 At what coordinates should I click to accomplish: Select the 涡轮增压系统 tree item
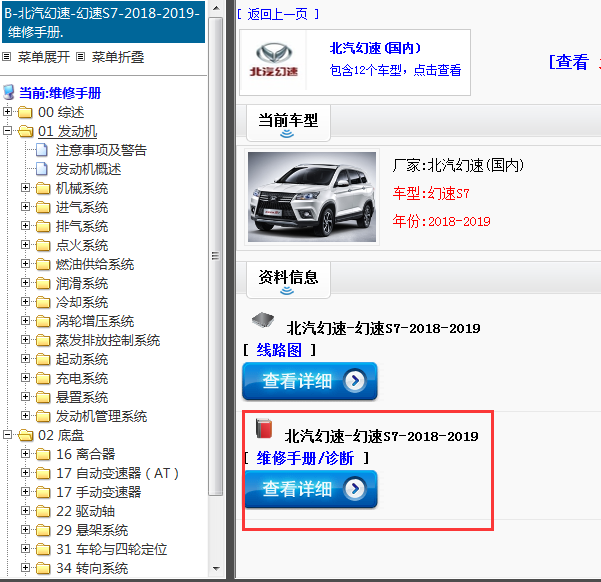(95, 321)
